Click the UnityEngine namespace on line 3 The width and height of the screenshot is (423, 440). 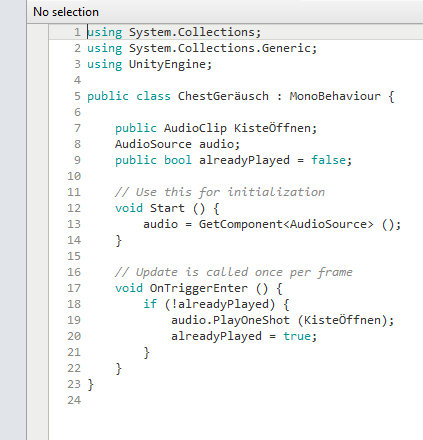point(167,64)
